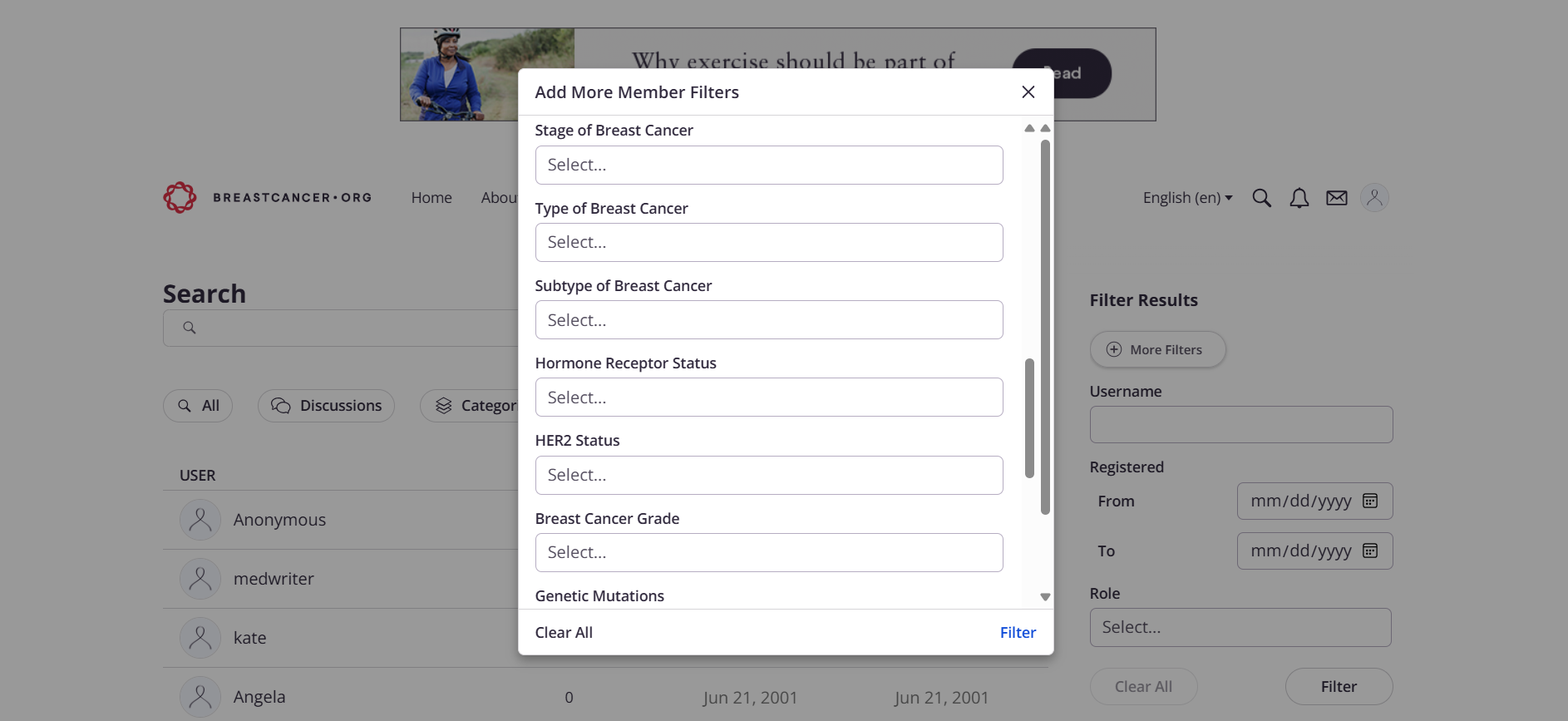Image resolution: width=1568 pixels, height=721 pixels.
Task: Click the plus icon on More Filters
Action: click(x=1113, y=349)
